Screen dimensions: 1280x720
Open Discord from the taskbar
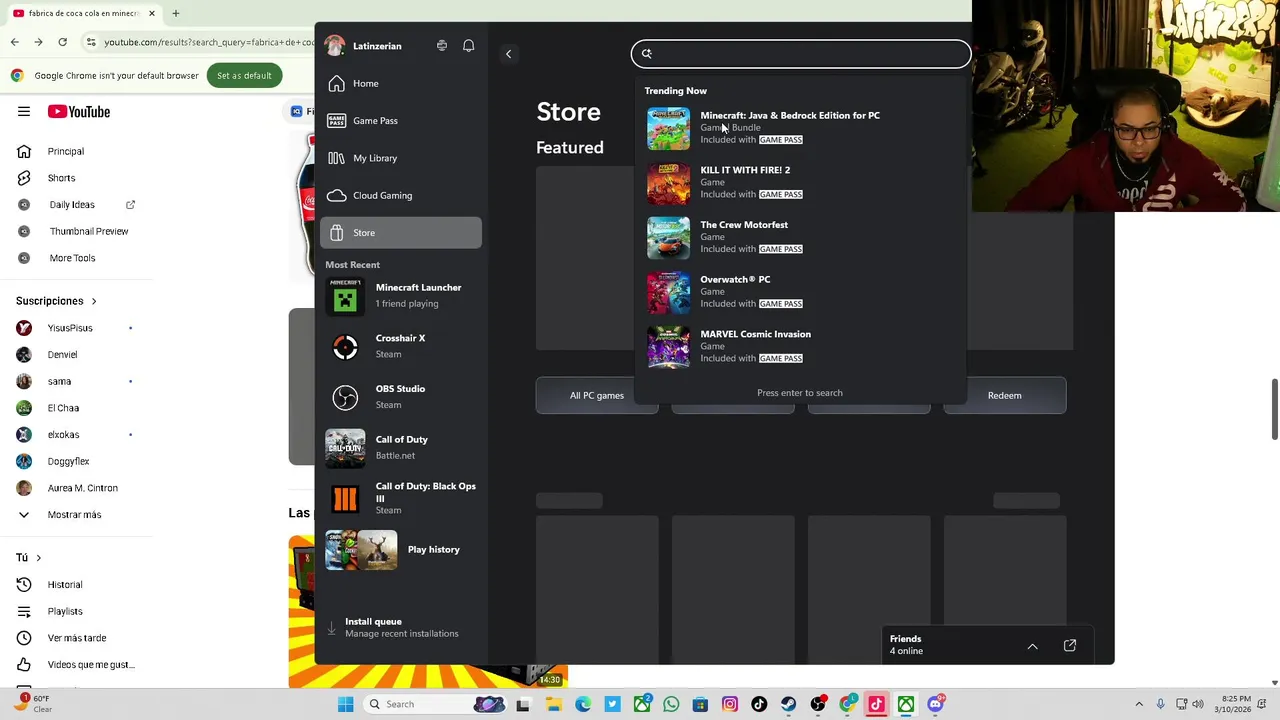point(936,705)
